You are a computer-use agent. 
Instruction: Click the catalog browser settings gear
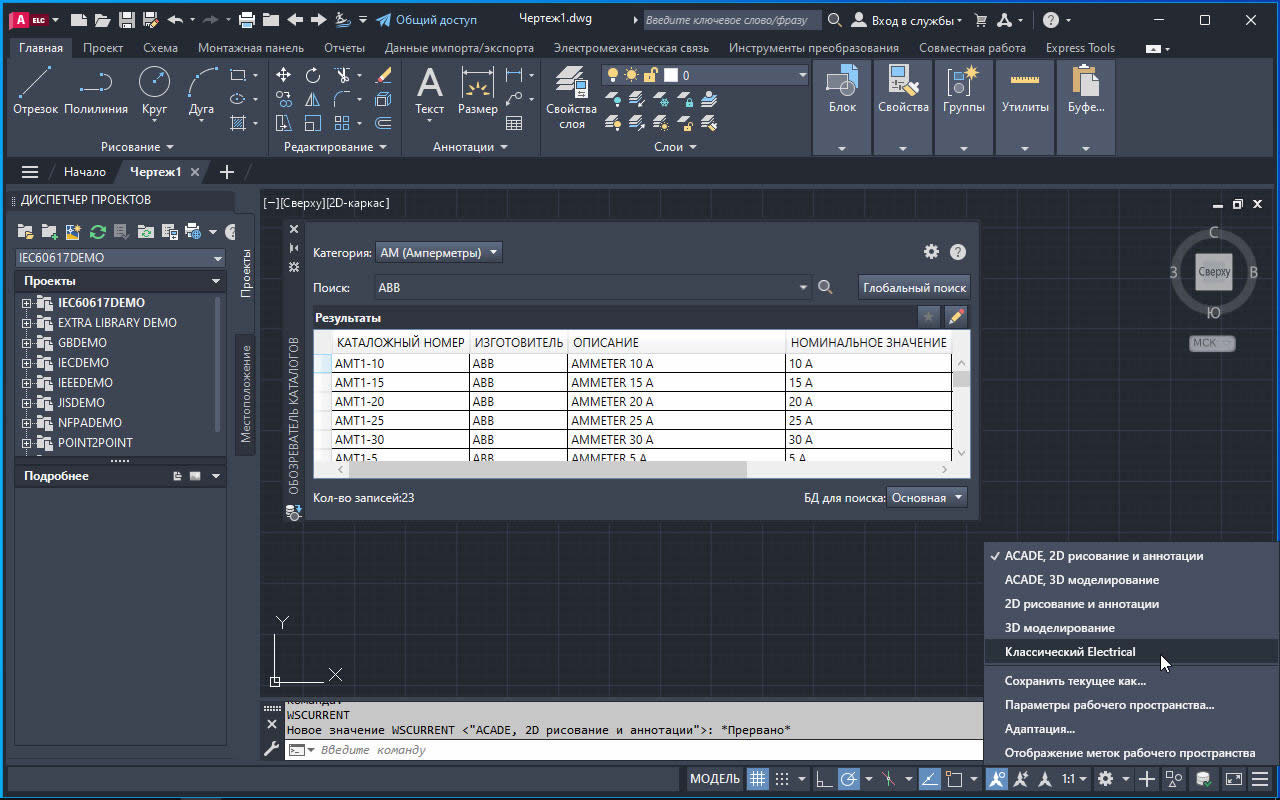[x=931, y=252]
